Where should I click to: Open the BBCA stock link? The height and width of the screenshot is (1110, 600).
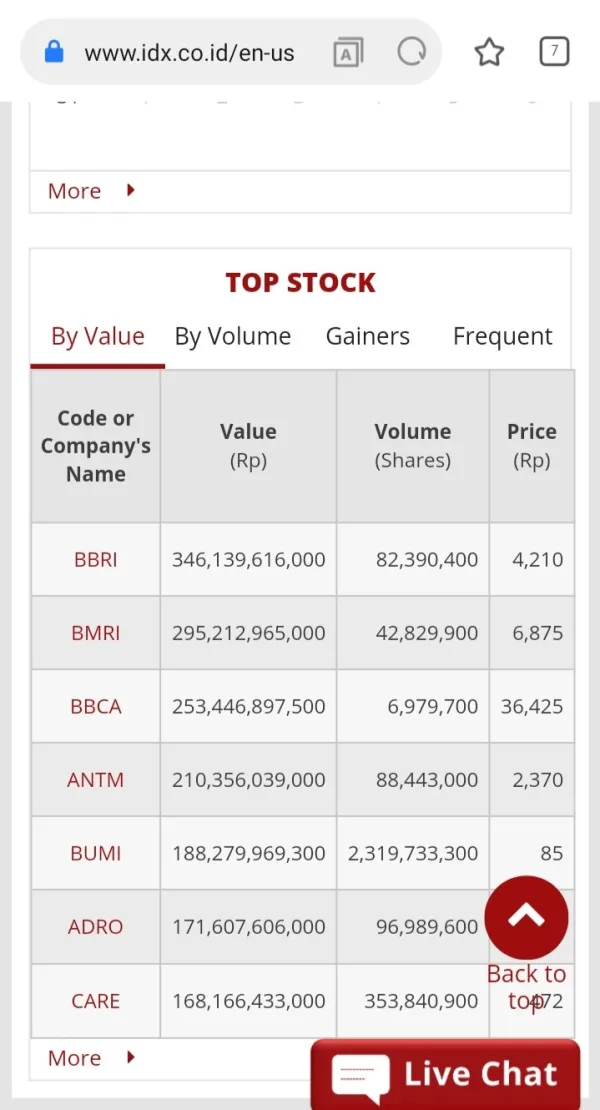pos(96,707)
